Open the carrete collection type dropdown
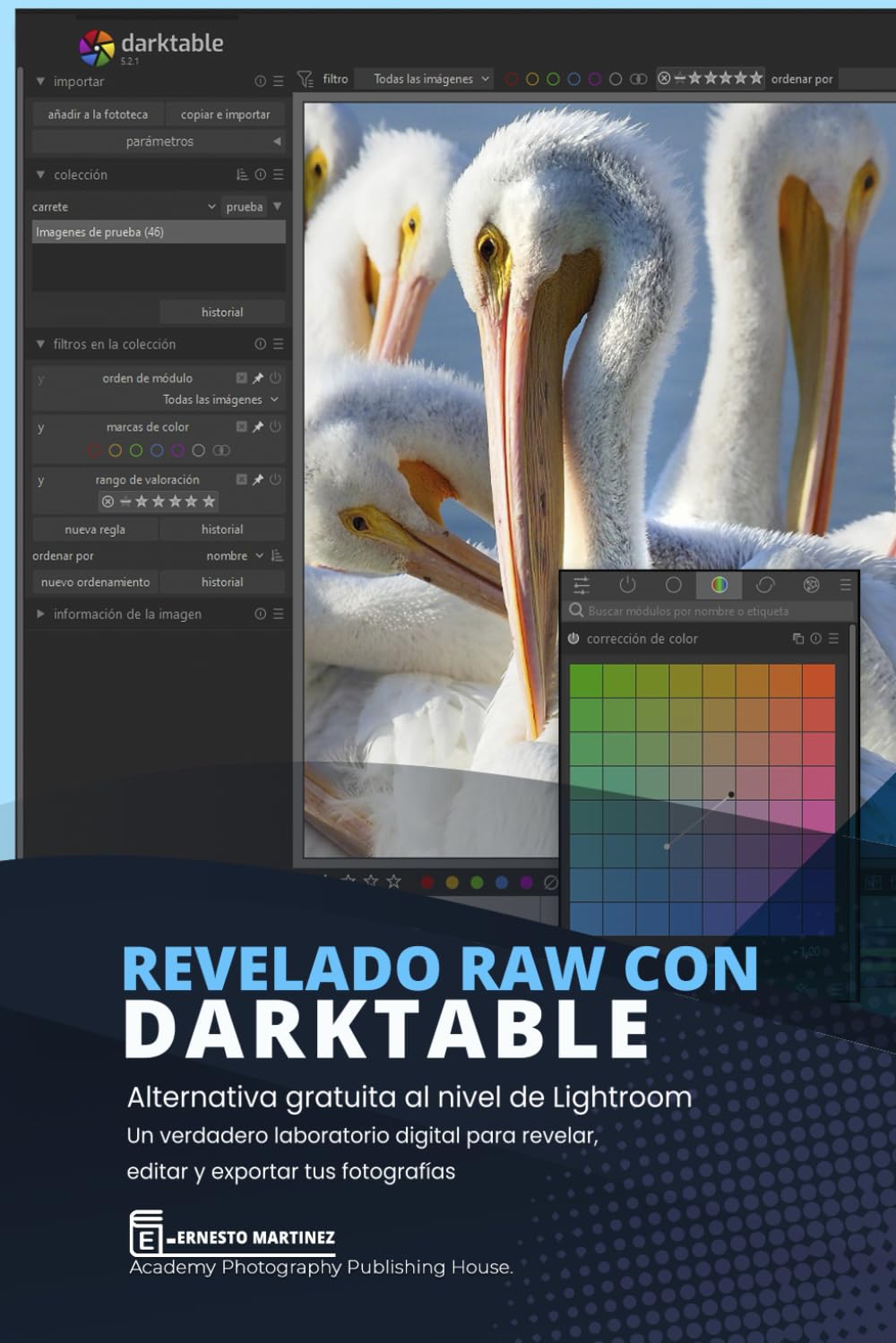The height and width of the screenshot is (1343, 896). (125, 207)
